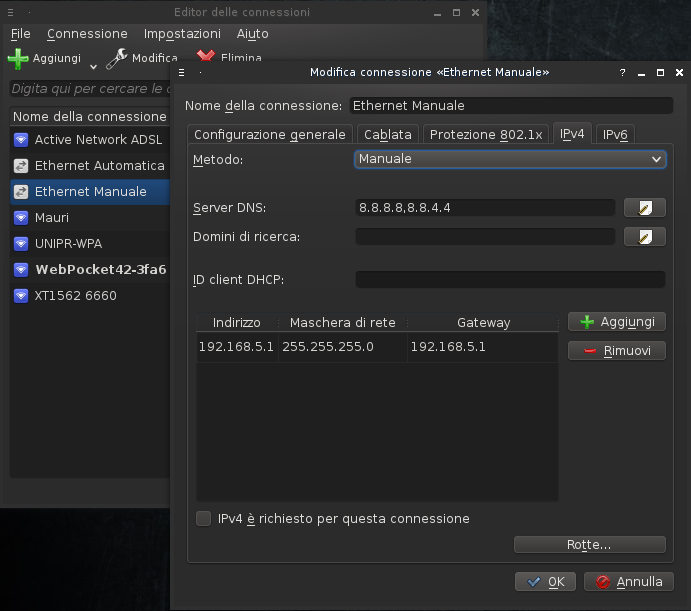Open the Metodo dropdown set to Manuale
The width and height of the screenshot is (691, 611).
[510, 159]
